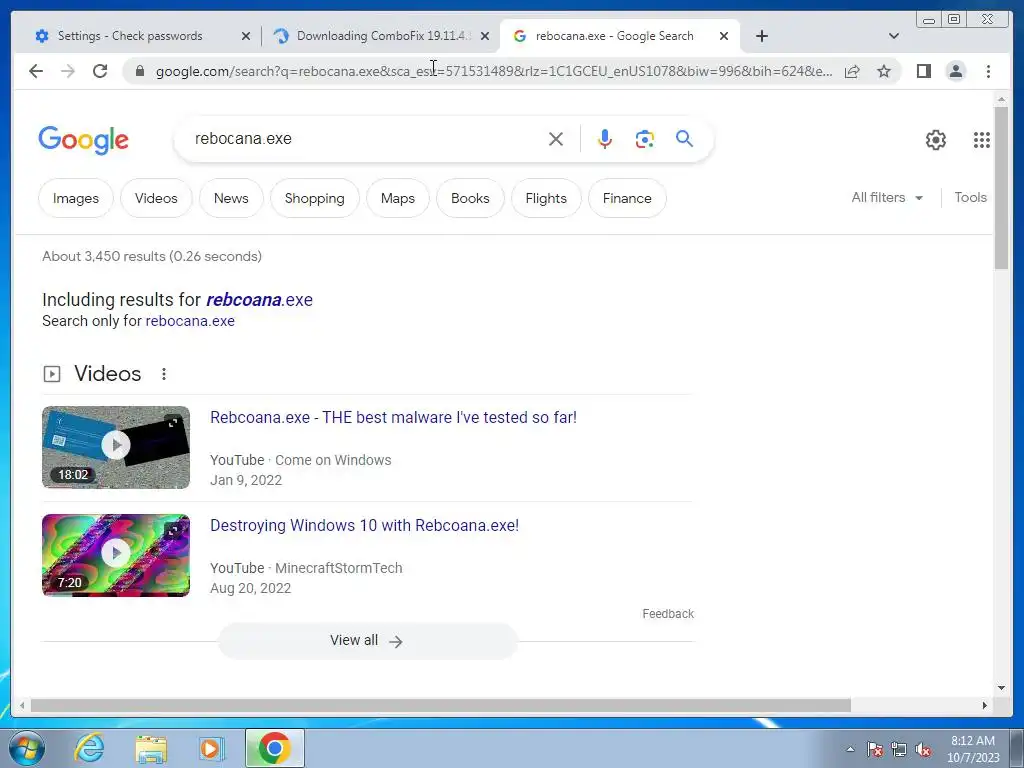Close the rebocana.exe Google Search tab
The height and width of the screenshot is (768, 1024).
pos(724,37)
